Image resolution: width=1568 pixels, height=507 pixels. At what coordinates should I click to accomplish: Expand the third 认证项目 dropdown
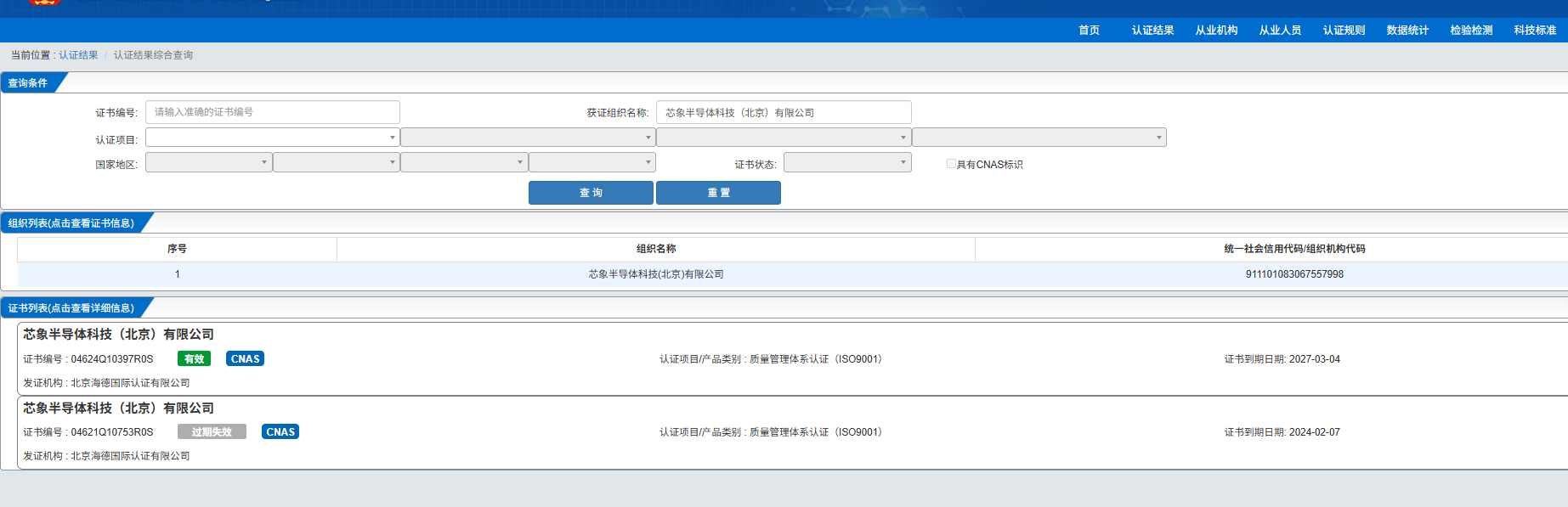(784, 138)
